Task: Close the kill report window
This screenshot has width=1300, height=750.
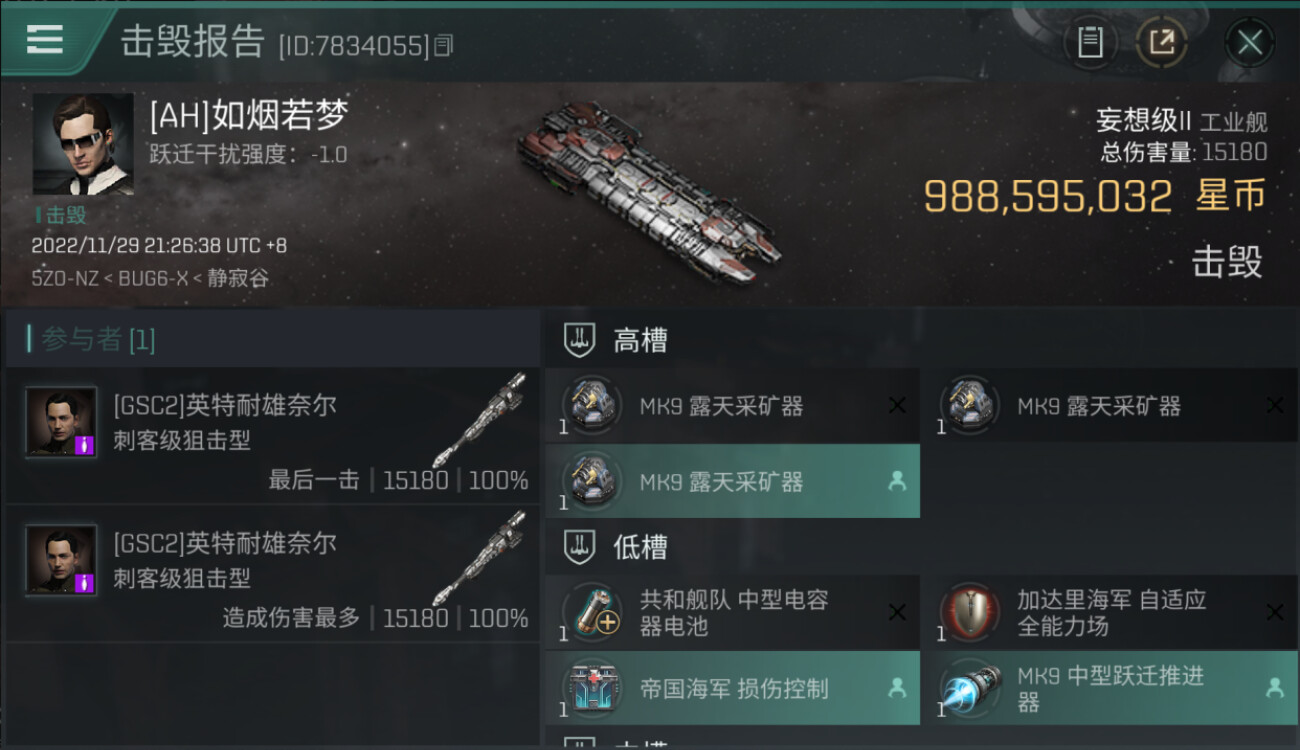Action: (1249, 42)
